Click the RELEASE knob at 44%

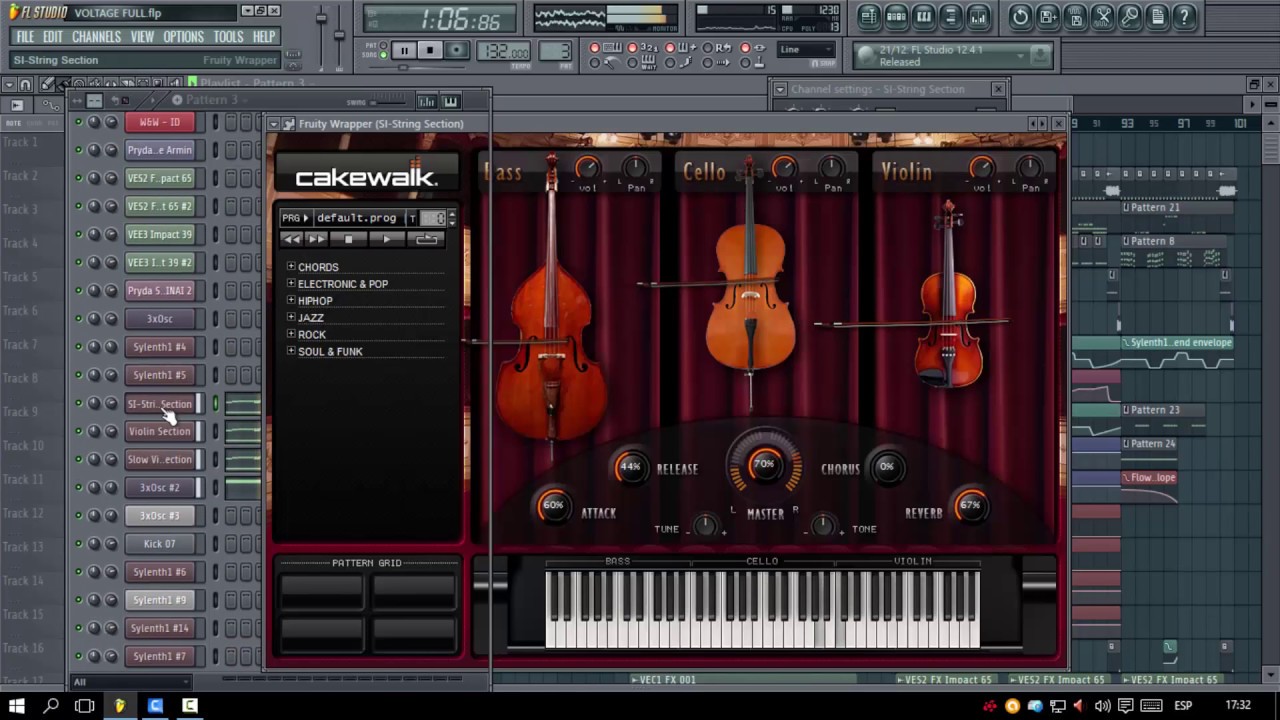tap(630, 467)
